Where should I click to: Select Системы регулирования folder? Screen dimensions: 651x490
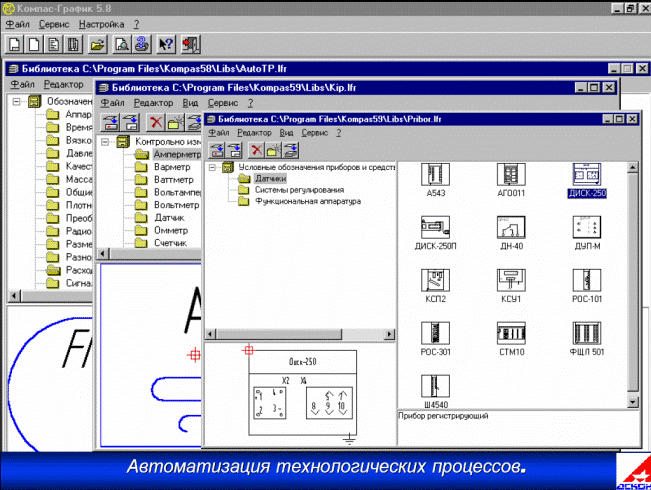coord(299,190)
